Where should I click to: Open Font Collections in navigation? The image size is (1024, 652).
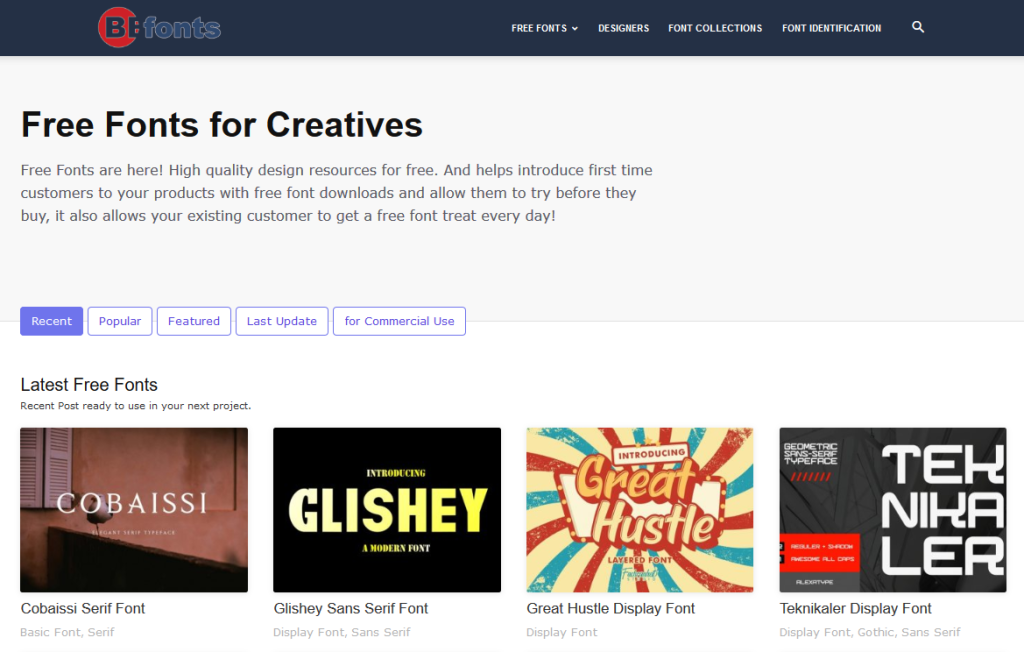pos(715,28)
